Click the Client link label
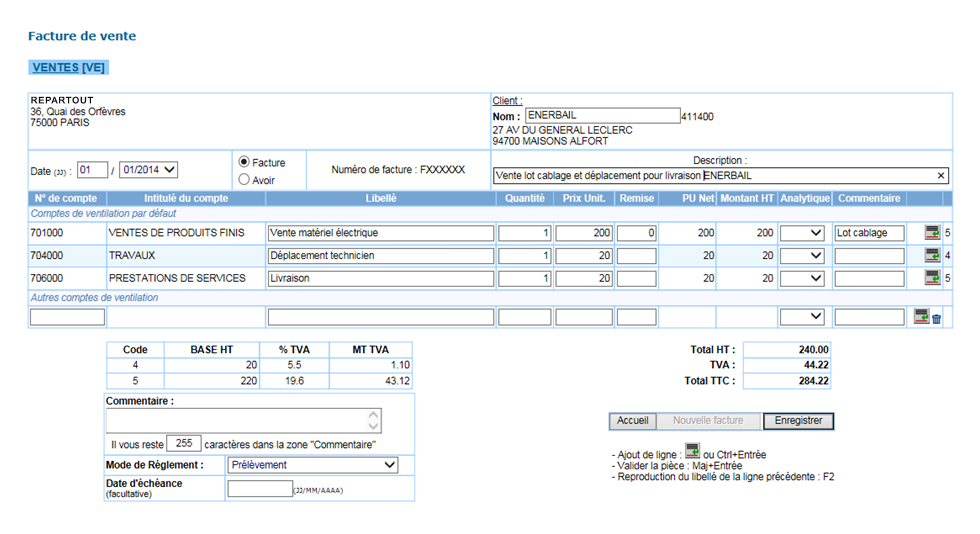Image resolution: width=980 pixels, height=534 pixels. pos(507,101)
